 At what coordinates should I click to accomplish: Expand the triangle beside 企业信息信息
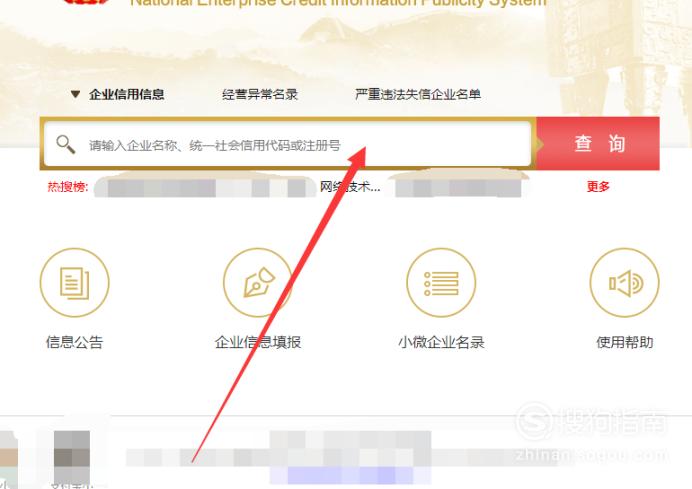pos(75,94)
